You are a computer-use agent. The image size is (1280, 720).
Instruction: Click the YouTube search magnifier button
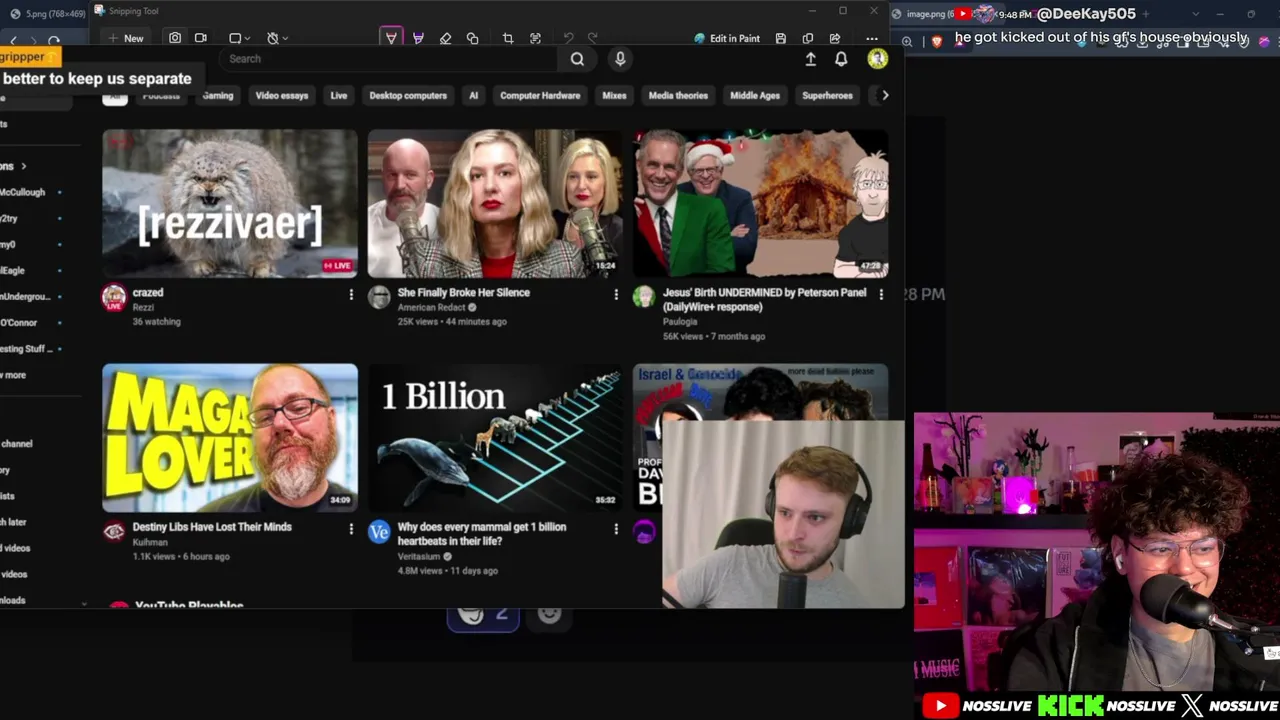577,59
